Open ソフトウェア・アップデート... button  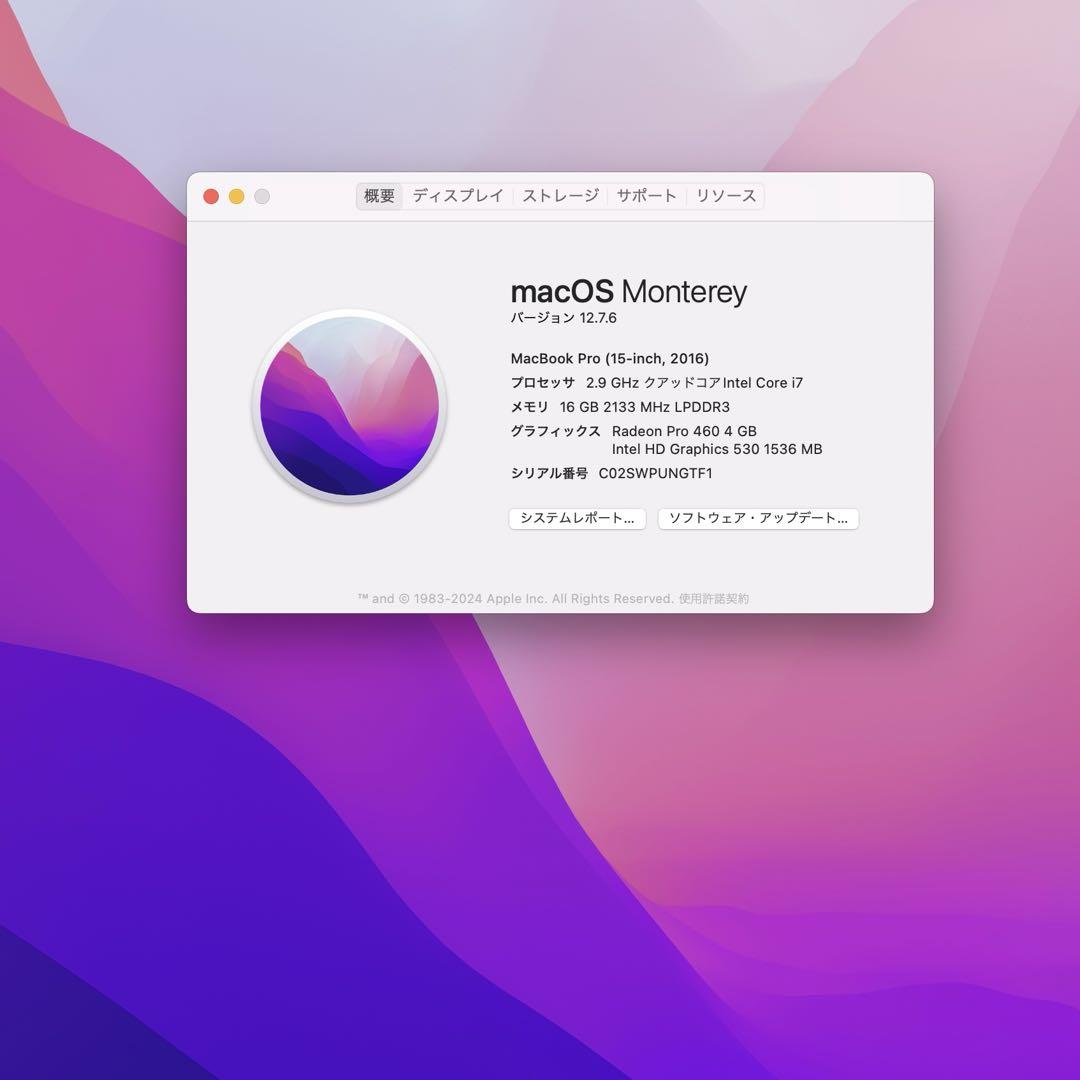click(758, 519)
